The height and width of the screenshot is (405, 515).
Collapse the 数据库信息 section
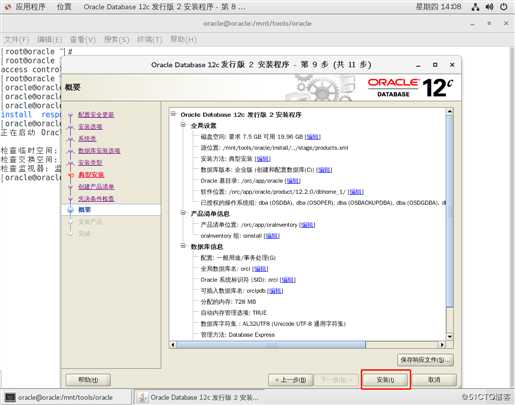click(x=183, y=246)
